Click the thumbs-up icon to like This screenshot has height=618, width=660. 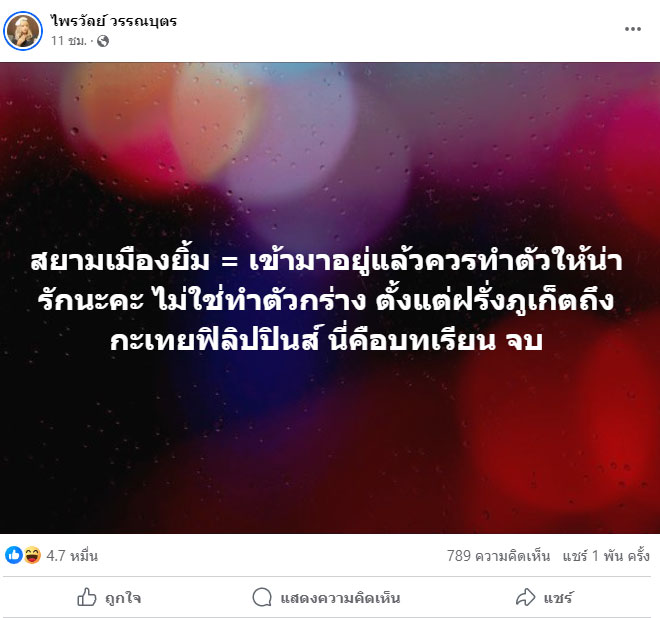pyautogui.click(x=87, y=597)
